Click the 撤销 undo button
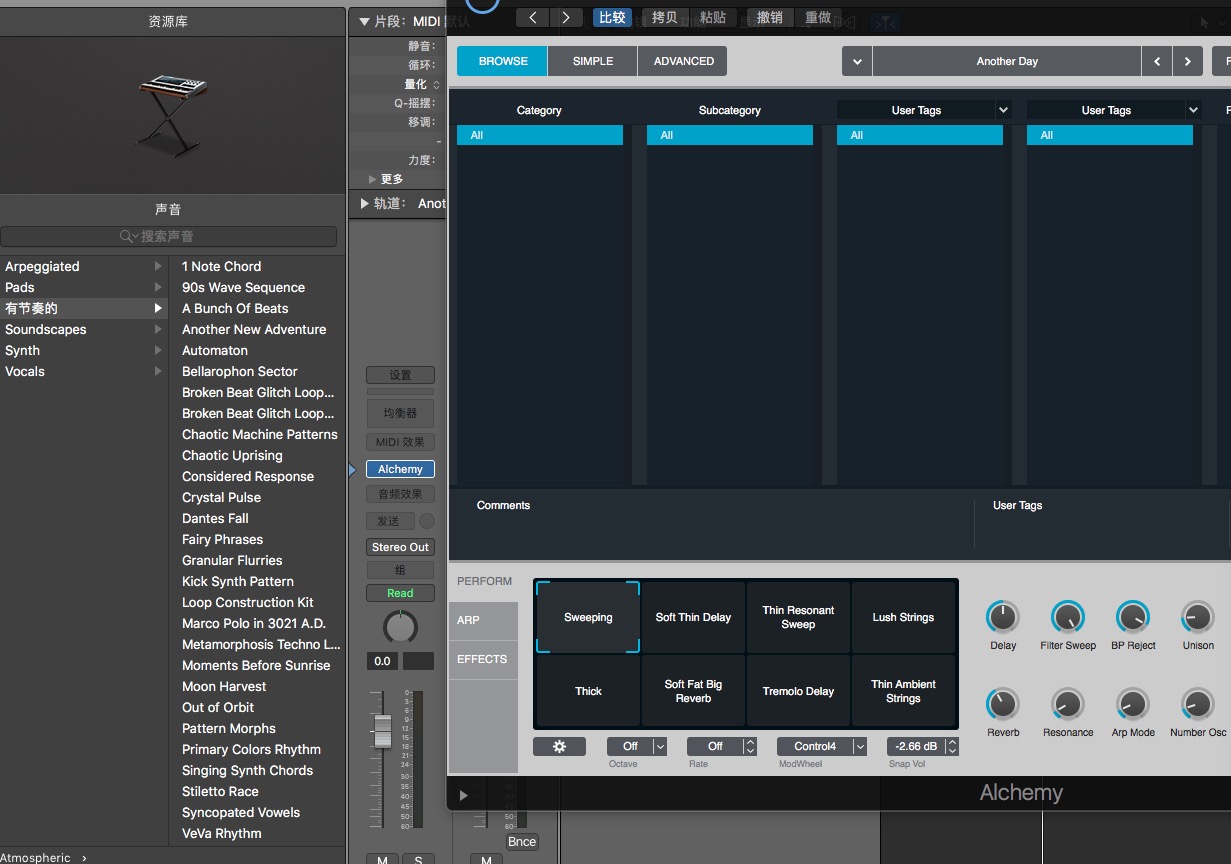This screenshot has width=1231, height=864. (x=770, y=17)
